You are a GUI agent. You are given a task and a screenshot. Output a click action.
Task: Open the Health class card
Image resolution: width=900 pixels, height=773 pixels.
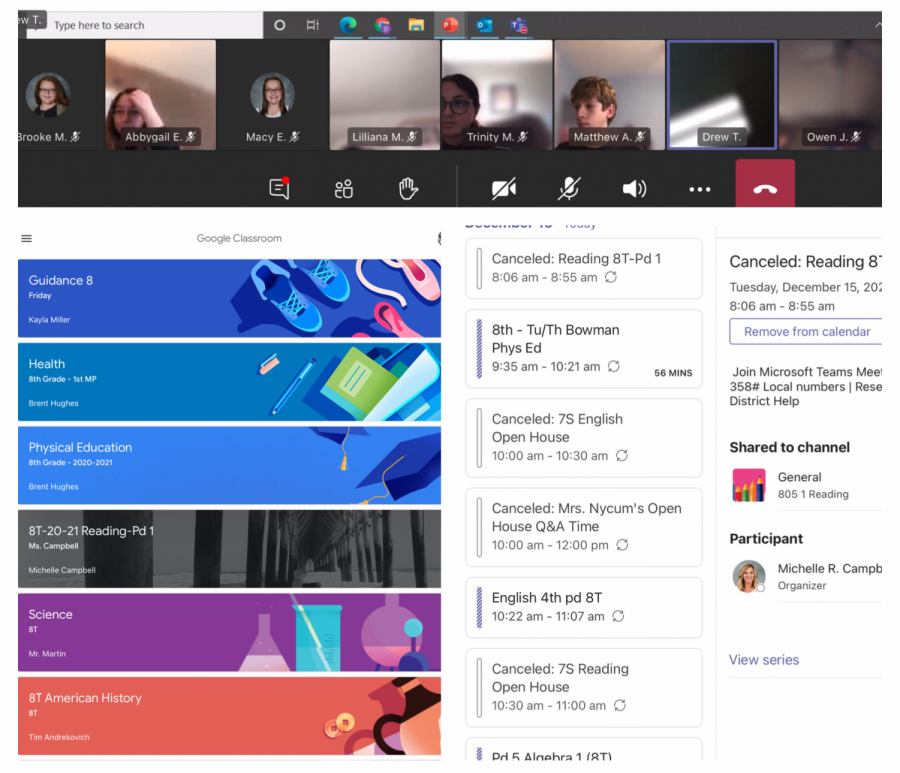(230, 382)
